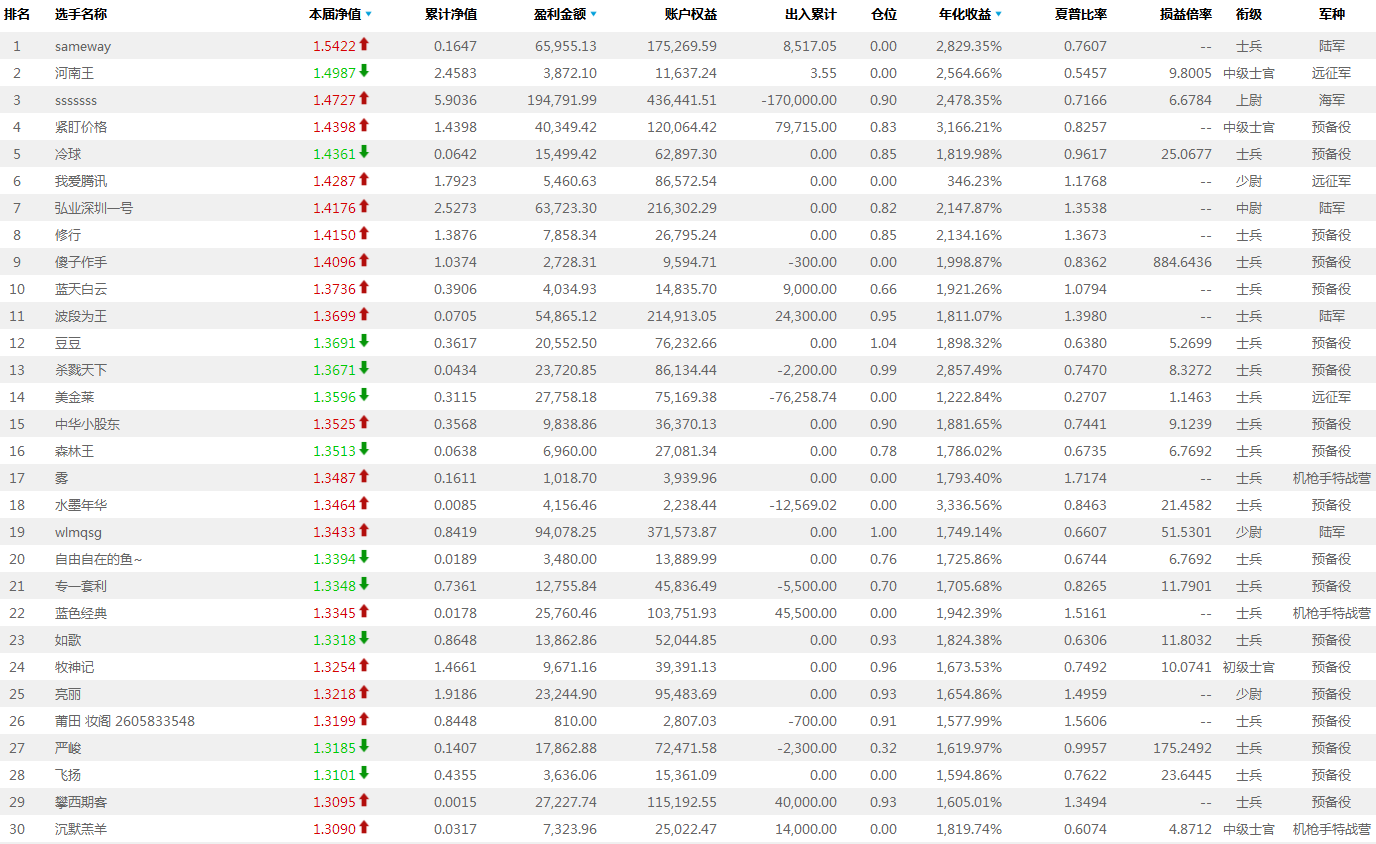The image size is (1376, 844).
Task: Click the 账户权益 column header
Action: (x=691, y=15)
